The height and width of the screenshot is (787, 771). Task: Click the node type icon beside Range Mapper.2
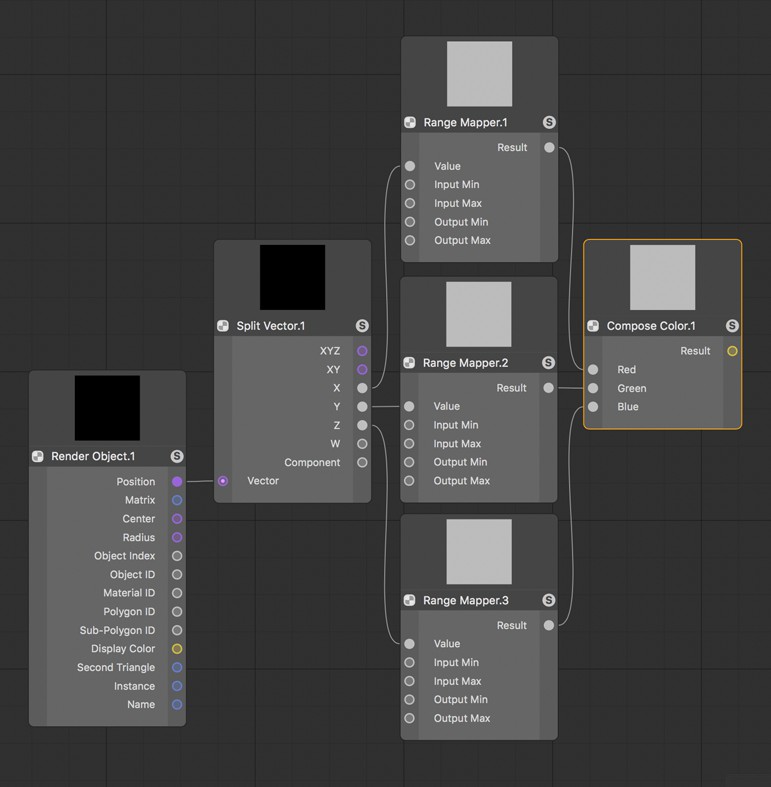point(409,363)
